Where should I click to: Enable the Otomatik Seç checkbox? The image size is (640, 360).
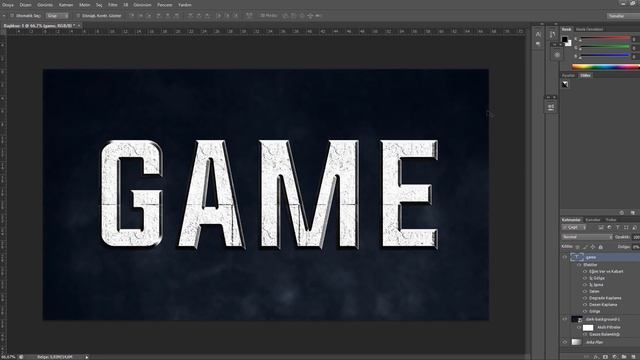coord(12,16)
